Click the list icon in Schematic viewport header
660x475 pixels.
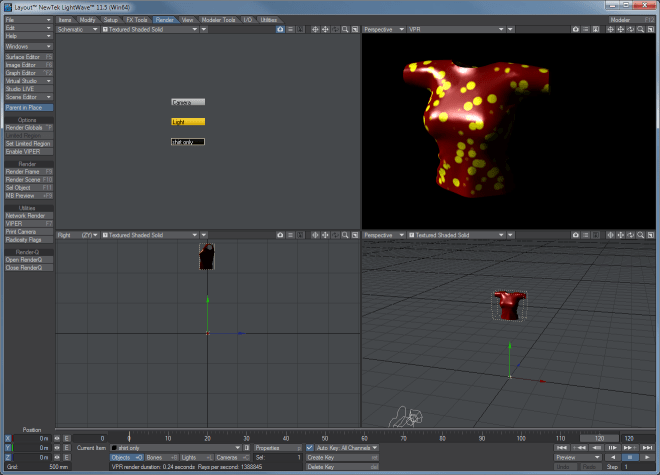tap(290, 29)
